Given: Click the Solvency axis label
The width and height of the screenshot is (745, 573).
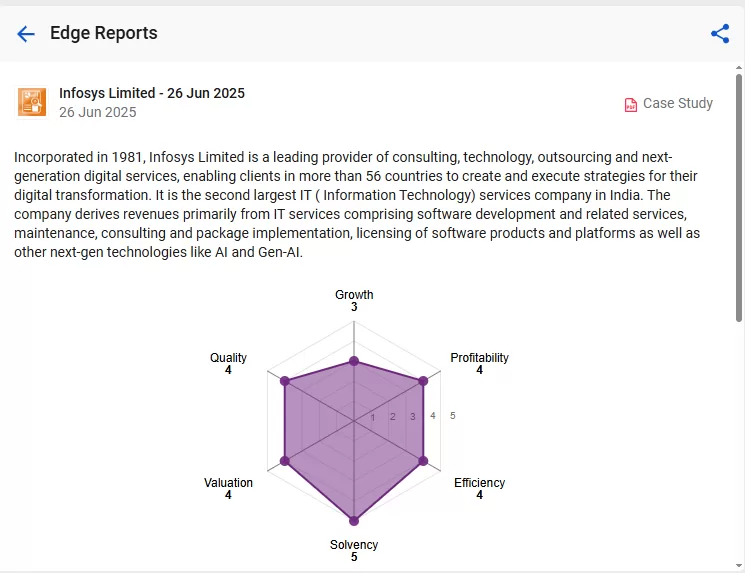Looking at the screenshot, I should 354,544.
